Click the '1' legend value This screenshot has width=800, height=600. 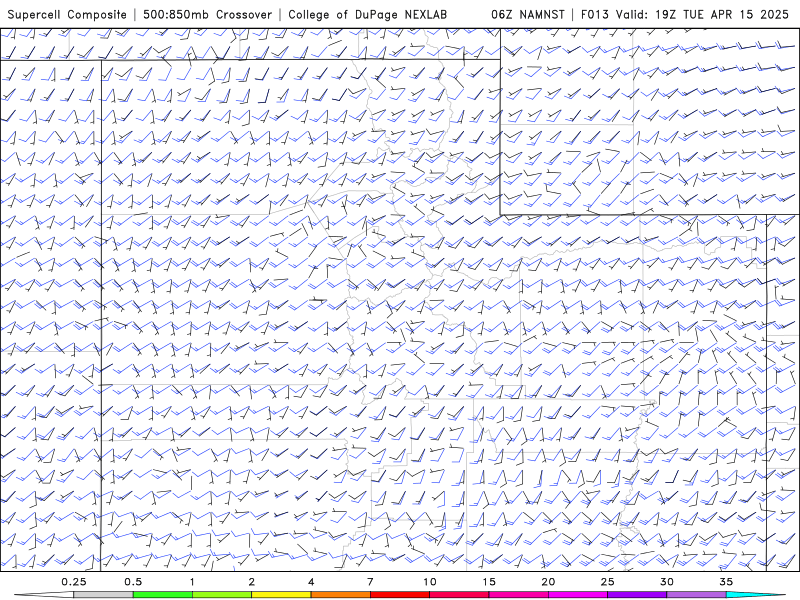pyautogui.click(x=192, y=582)
